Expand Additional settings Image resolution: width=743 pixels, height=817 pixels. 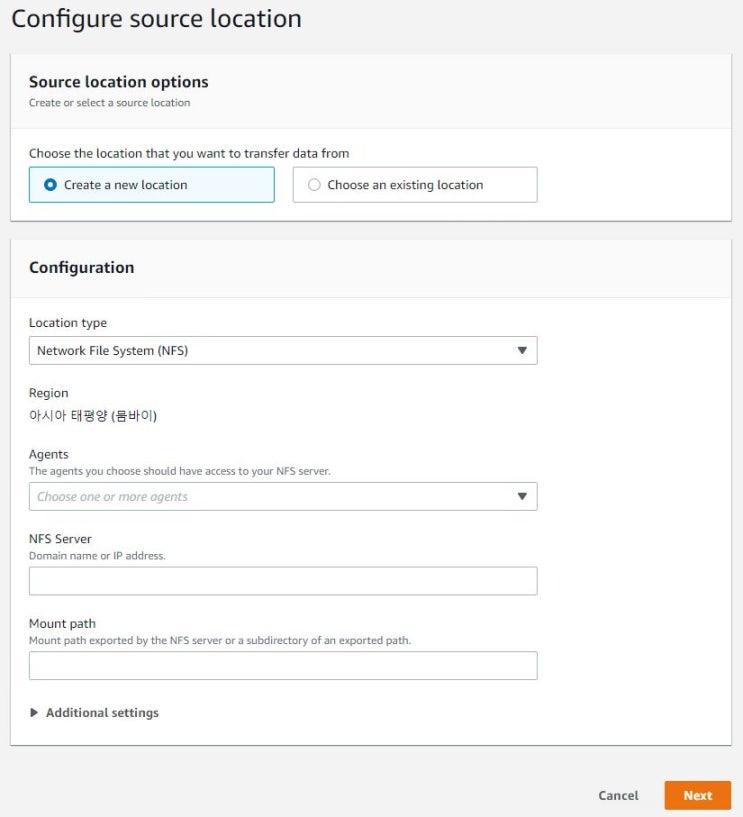pyautogui.click(x=96, y=712)
